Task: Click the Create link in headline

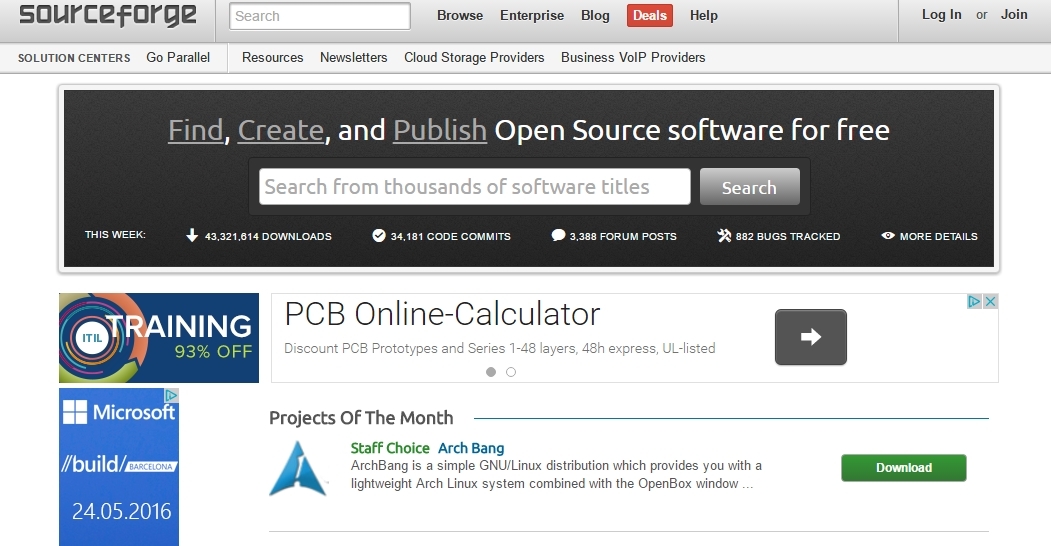Action: coord(281,130)
